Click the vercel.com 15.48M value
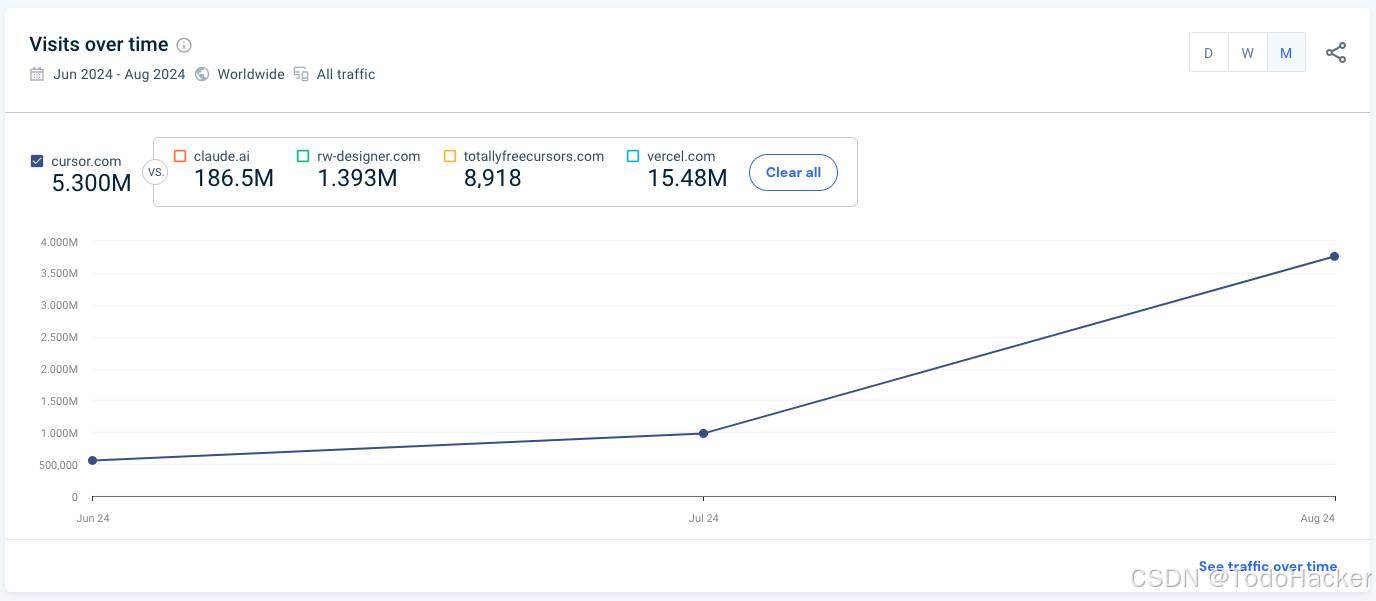 (687, 178)
